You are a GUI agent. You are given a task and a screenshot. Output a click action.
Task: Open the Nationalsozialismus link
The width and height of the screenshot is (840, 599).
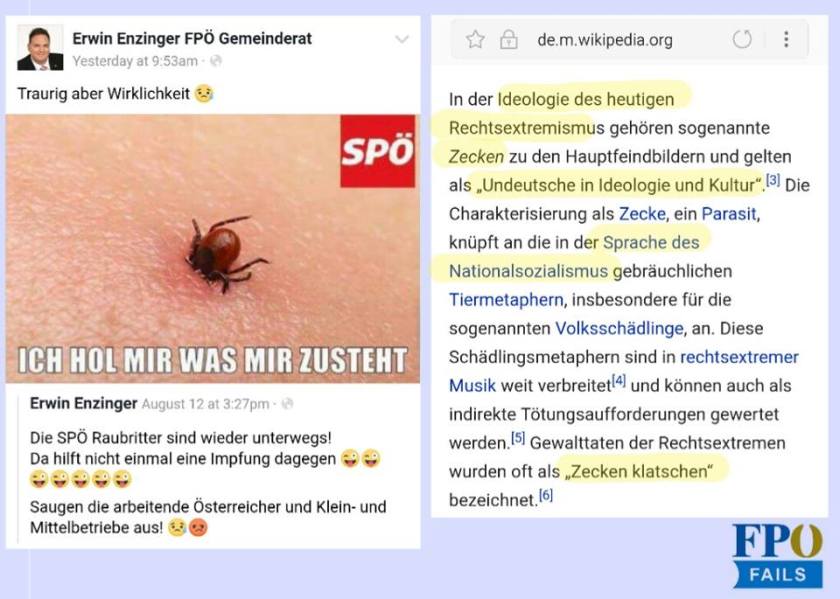[x=528, y=271]
